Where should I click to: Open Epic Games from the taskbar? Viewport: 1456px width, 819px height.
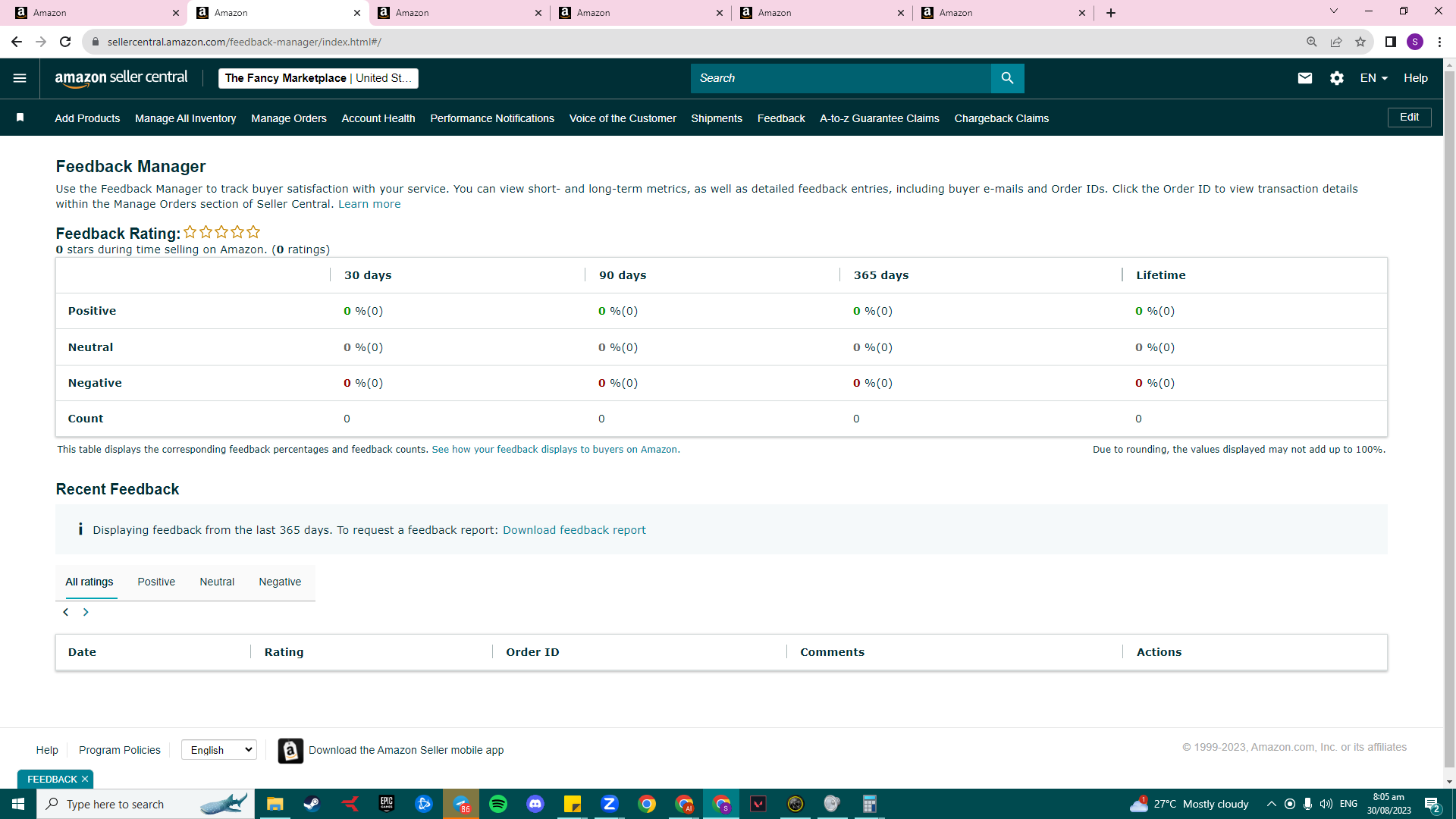[387, 804]
